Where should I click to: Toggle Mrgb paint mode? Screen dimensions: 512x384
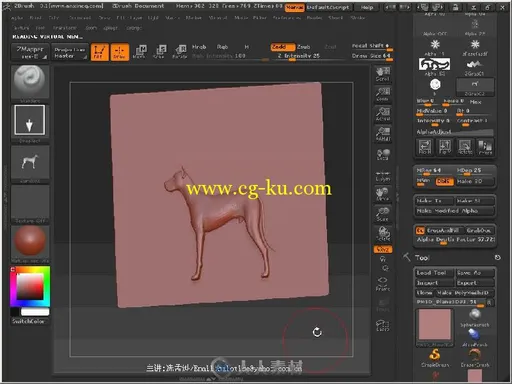[199, 47]
